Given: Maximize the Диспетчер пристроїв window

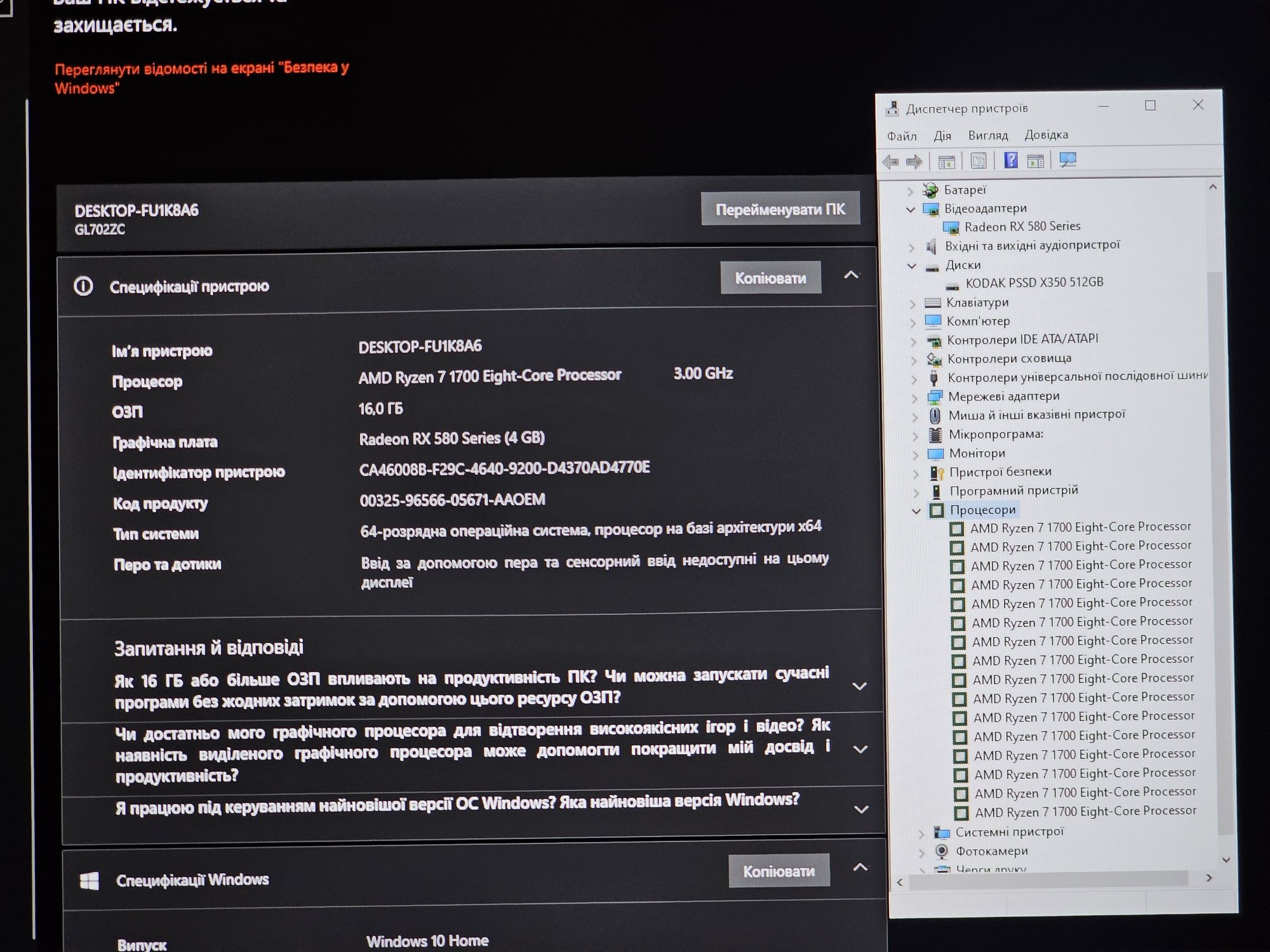Looking at the screenshot, I should point(1150,105).
